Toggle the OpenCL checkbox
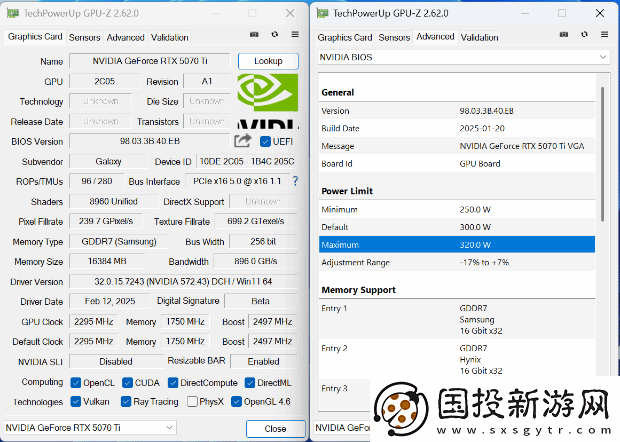620x442 pixels. click(x=76, y=382)
